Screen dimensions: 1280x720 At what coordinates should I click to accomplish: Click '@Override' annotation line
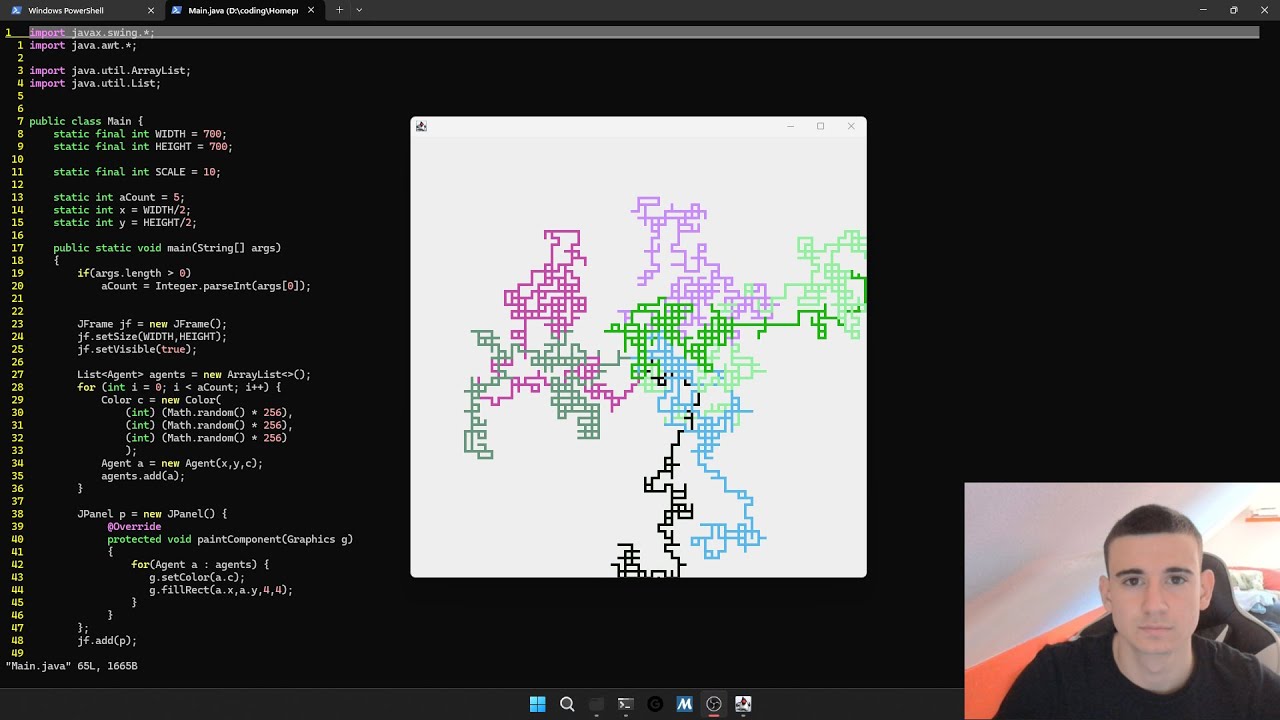click(134, 526)
